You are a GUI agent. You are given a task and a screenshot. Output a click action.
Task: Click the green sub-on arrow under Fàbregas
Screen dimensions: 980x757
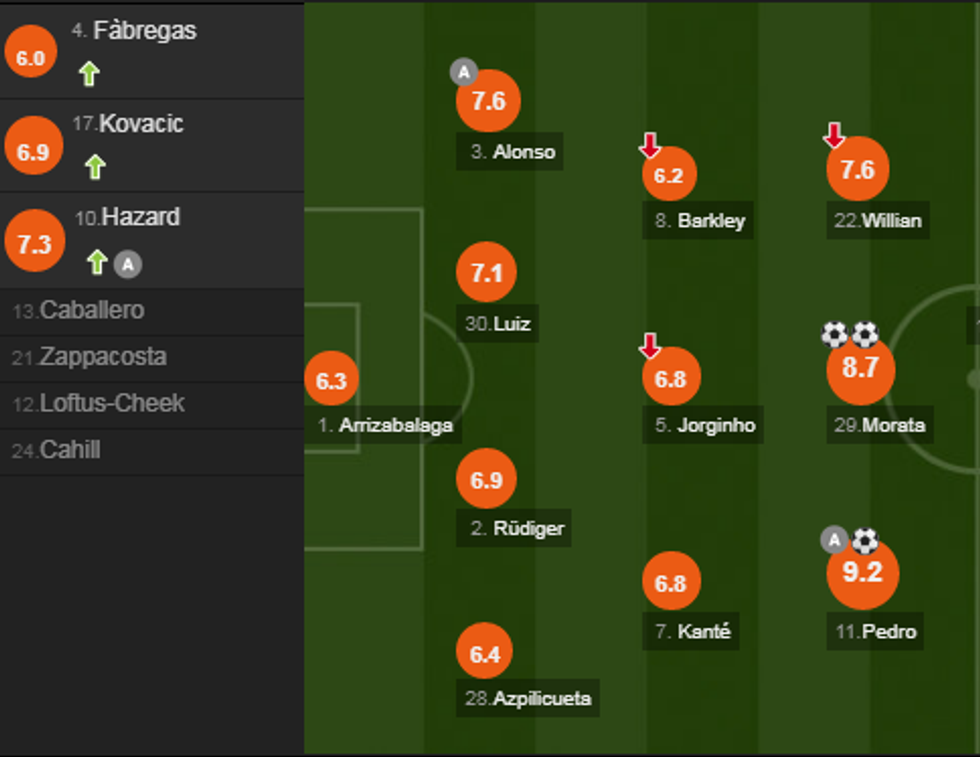click(x=89, y=74)
